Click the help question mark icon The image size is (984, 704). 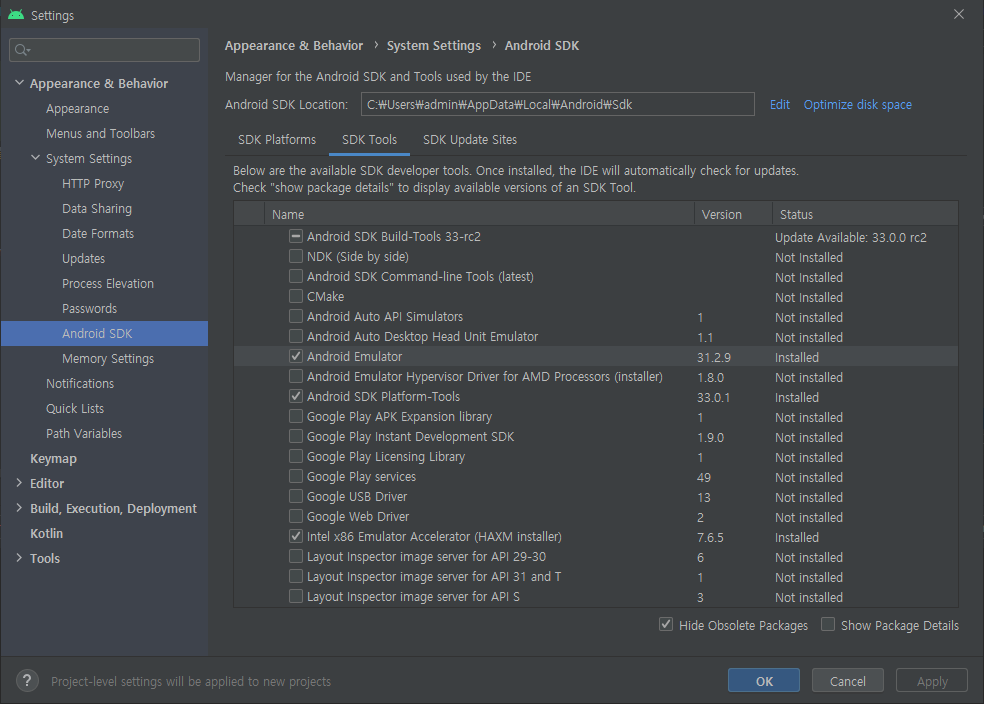tap(27, 681)
